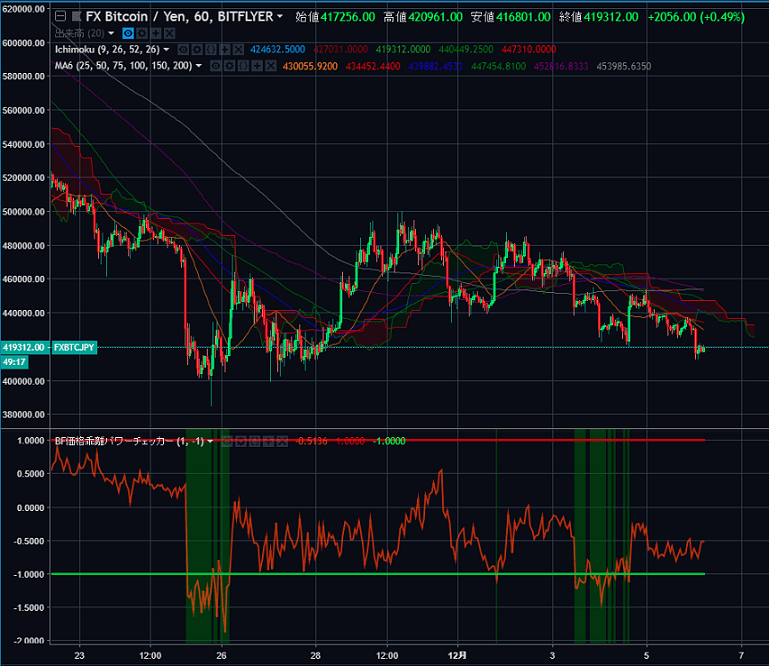Screen dimensions: 769x666
Task: Toggle visibility of the 出来高 volume indicator
Action: [128, 33]
